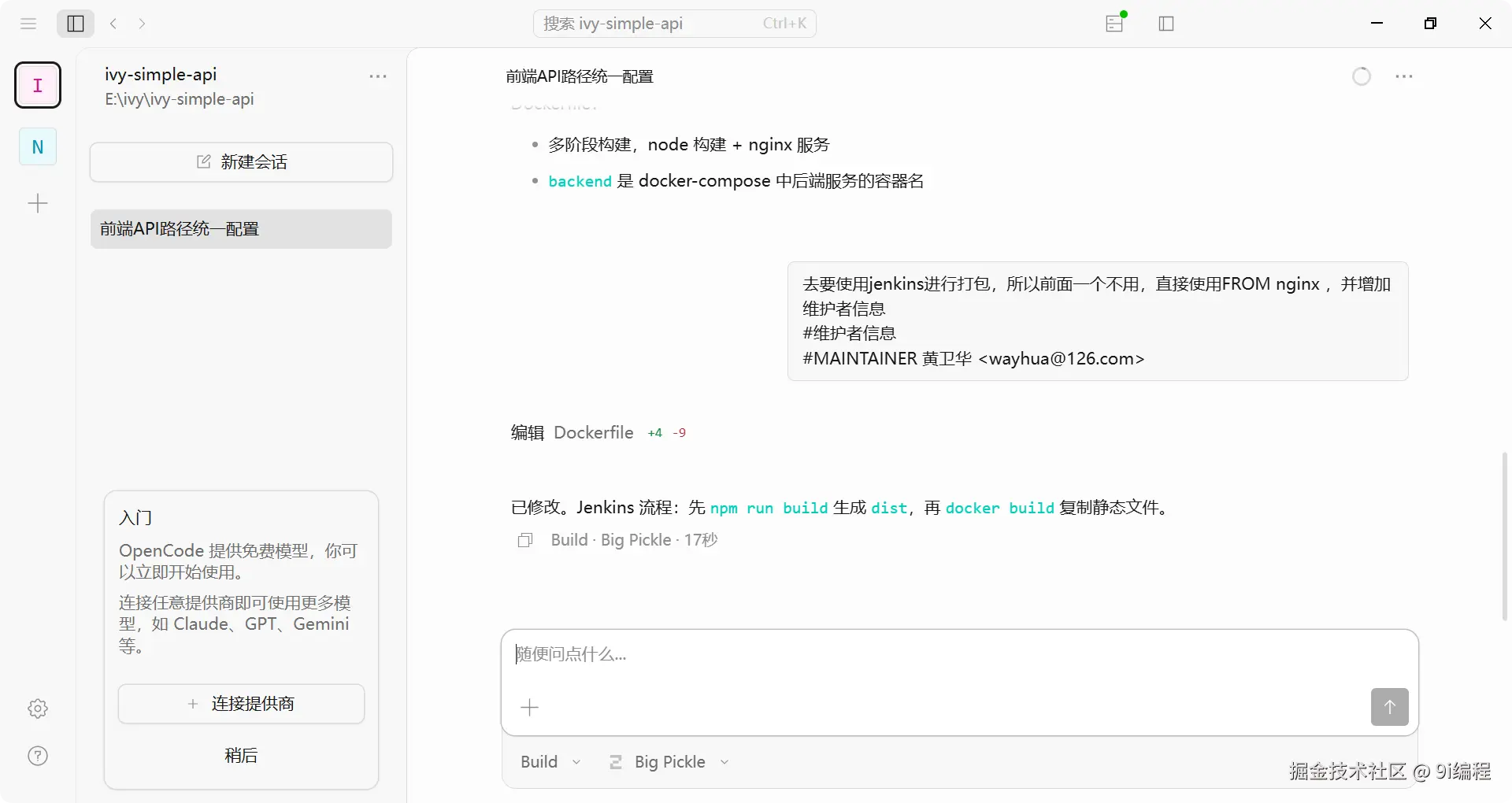This screenshot has width=1512, height=803.
Task: Minimize the application window
Action: tap(1377, 24)
